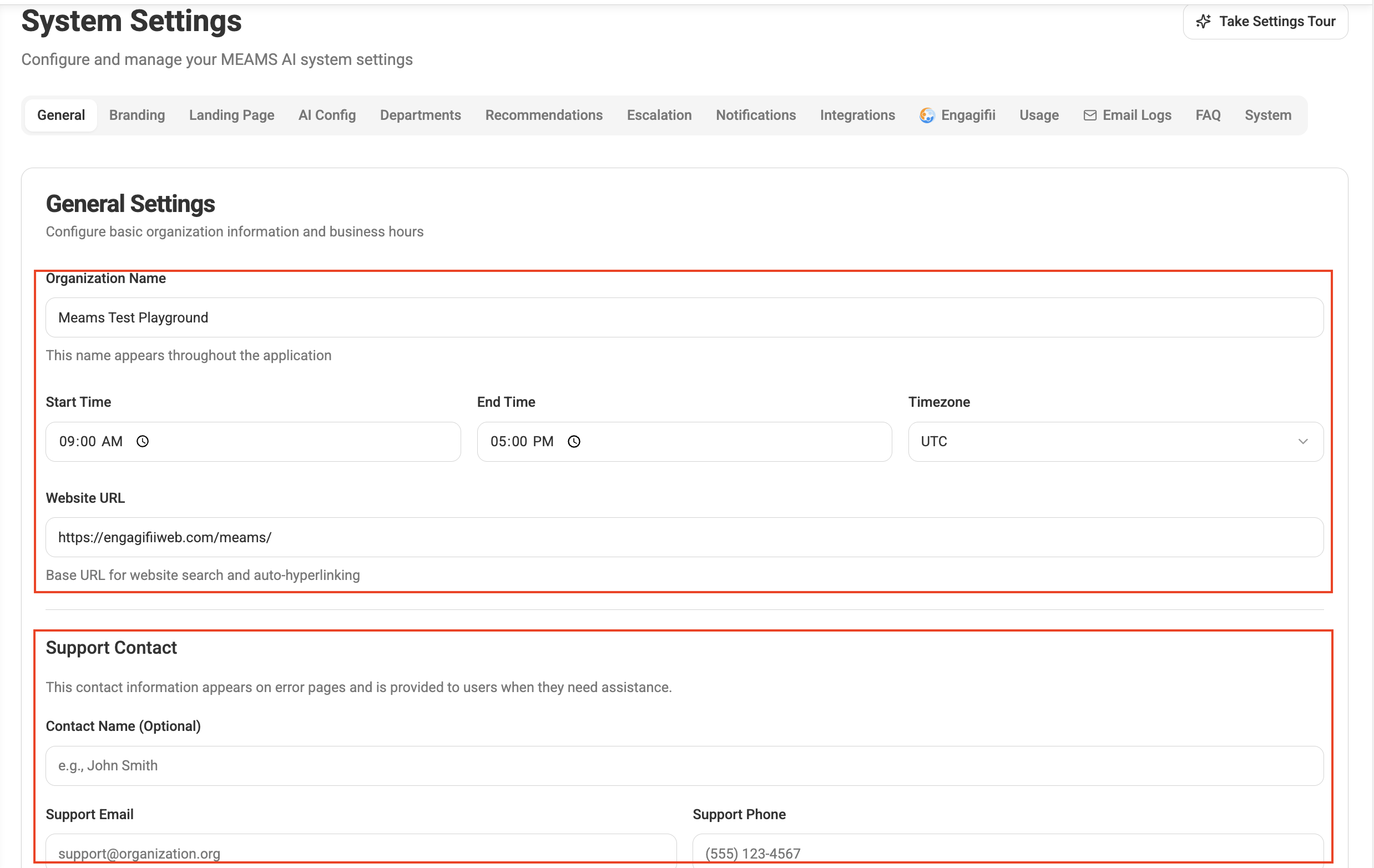This screenshot has width=1374, height=868.
Task: Click the Support Phone input field
Action: (x=1007, y=852)
